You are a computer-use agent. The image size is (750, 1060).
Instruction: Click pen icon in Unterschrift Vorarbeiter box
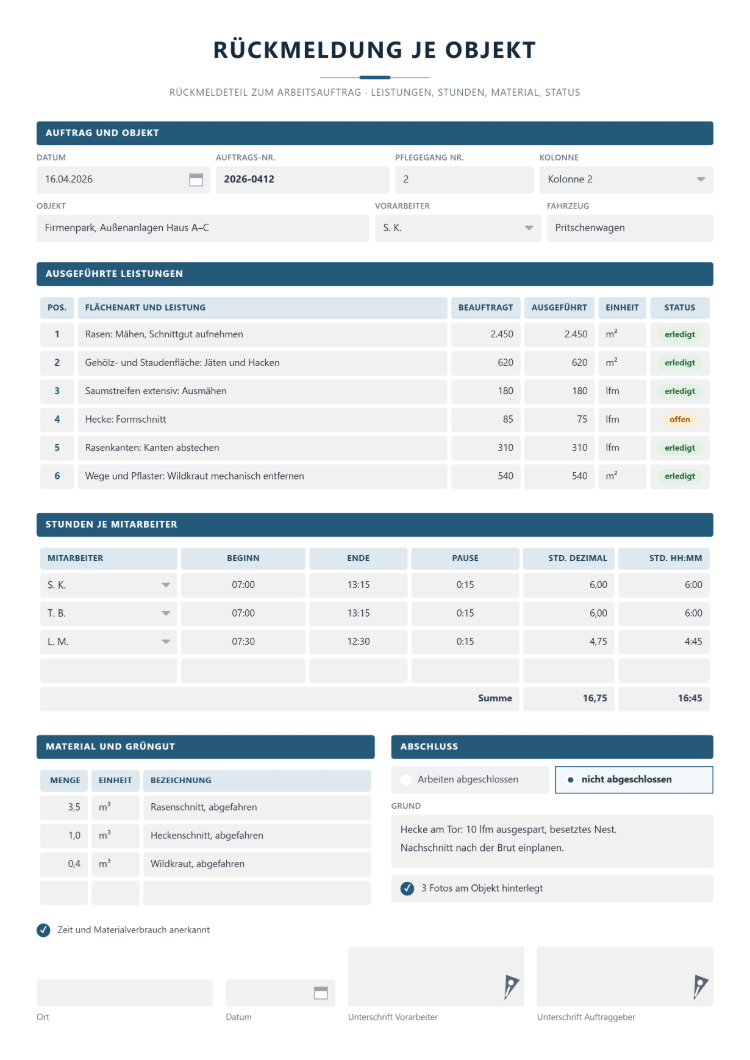coord(511,987)
